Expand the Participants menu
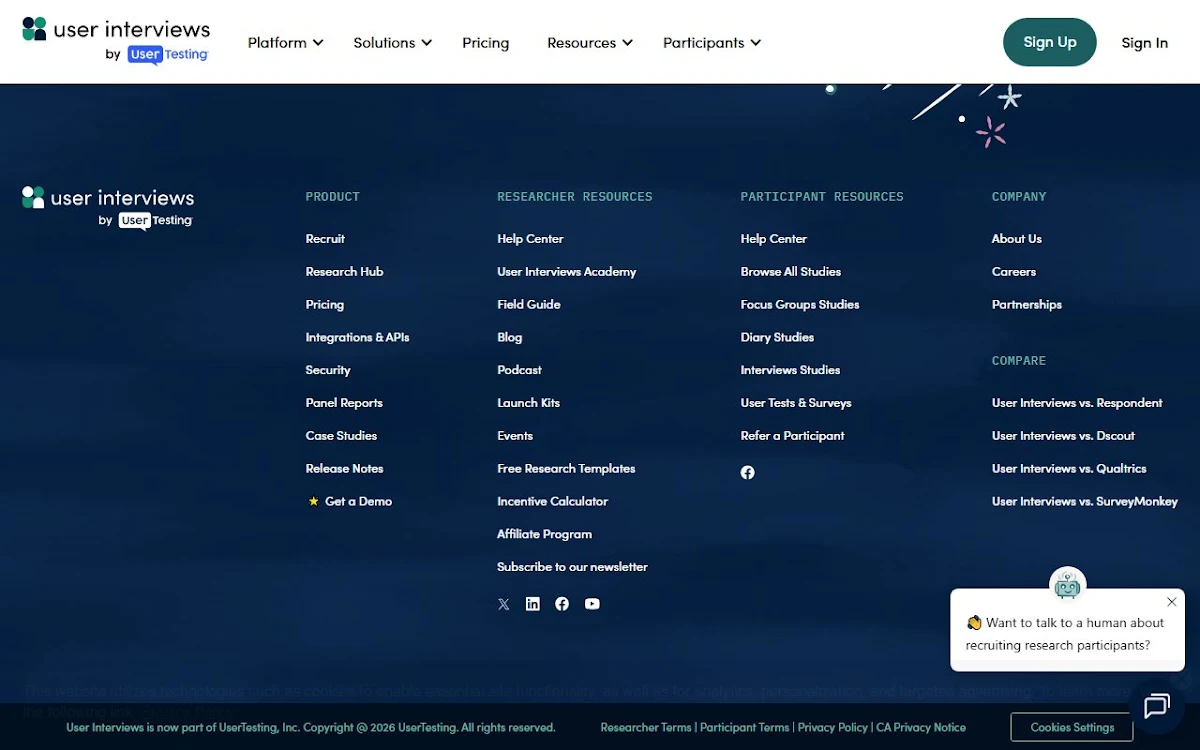Image resolution: width=1200 pixels, height=750 pixels. 712,42
